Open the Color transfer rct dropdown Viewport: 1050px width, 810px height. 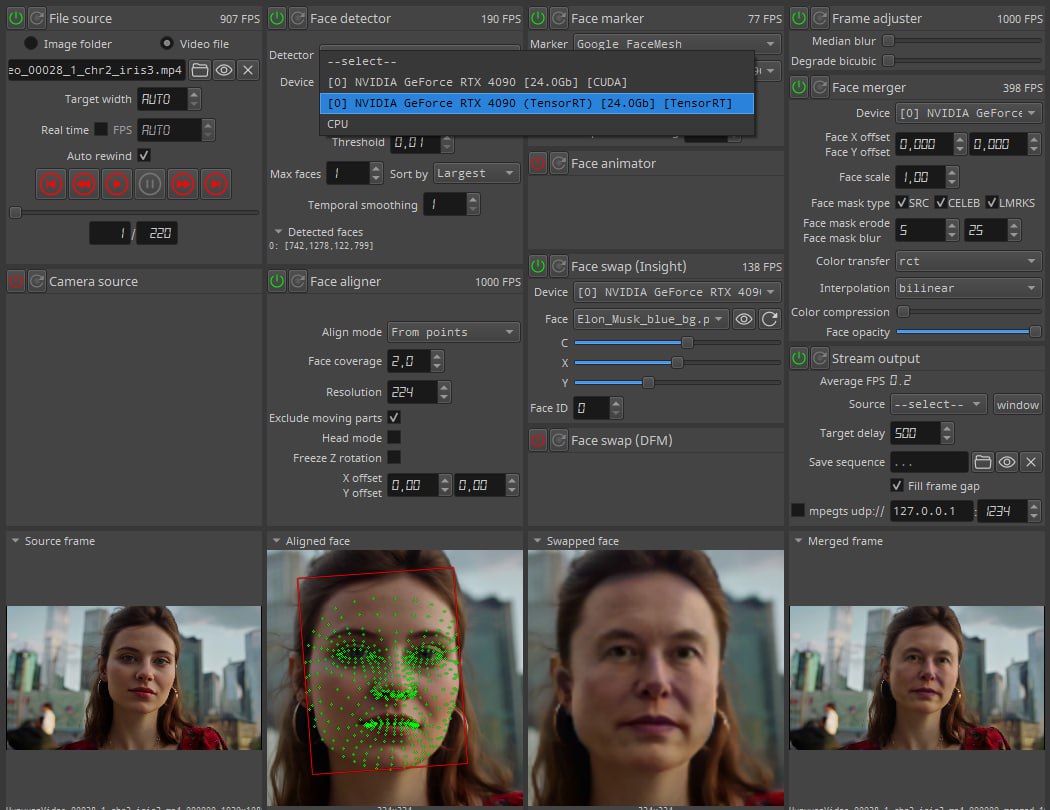point(967,261)
